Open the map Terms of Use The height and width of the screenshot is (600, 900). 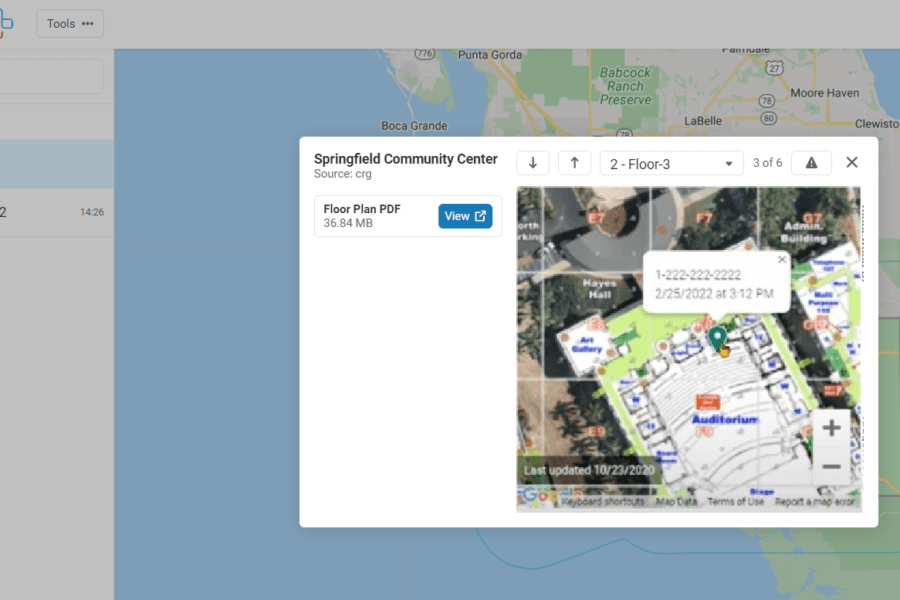click(x=735, y=502)
